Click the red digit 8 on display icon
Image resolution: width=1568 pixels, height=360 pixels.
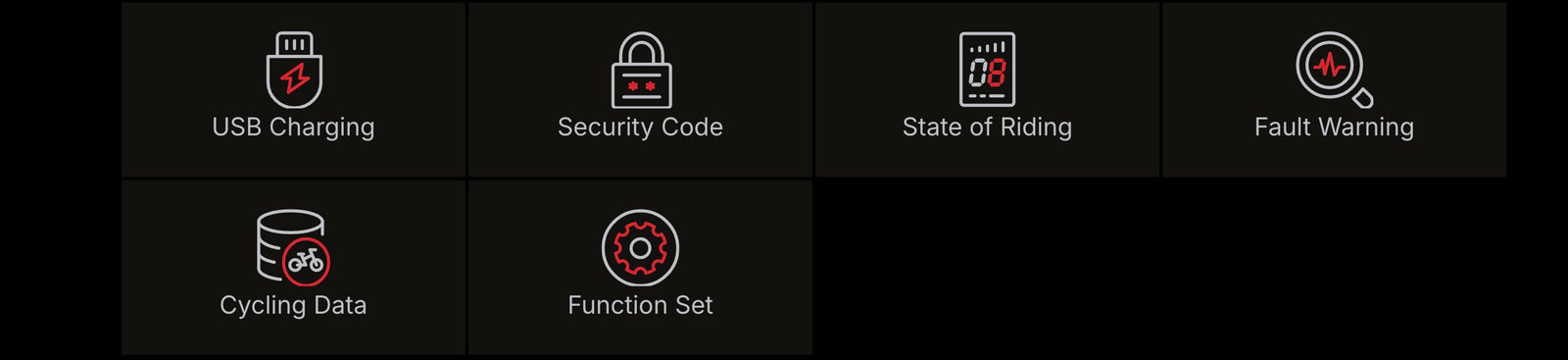pyautogui.click(x=996, y=73)
